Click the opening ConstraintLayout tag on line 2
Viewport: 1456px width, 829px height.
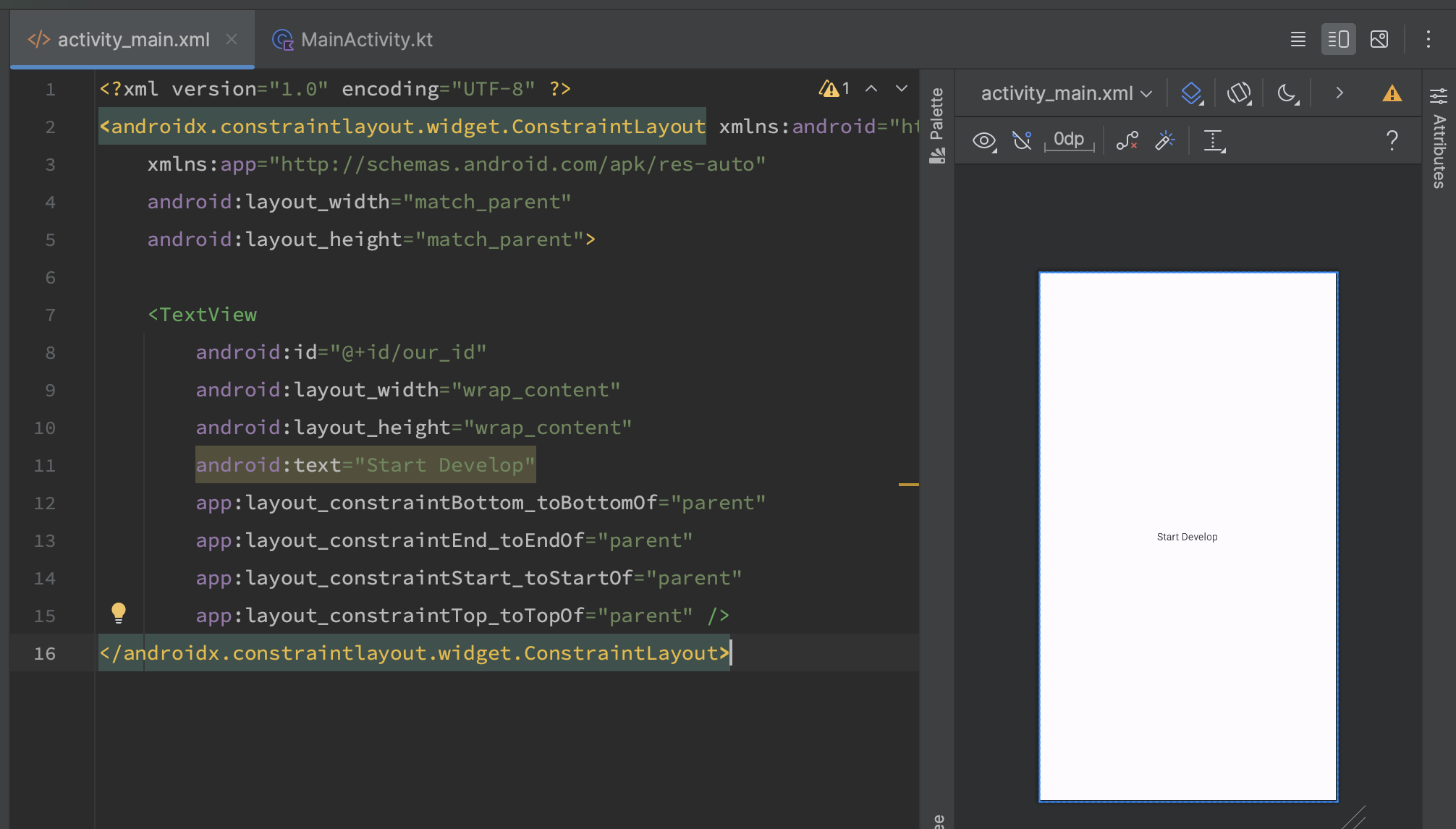click(x=402, y=127)
